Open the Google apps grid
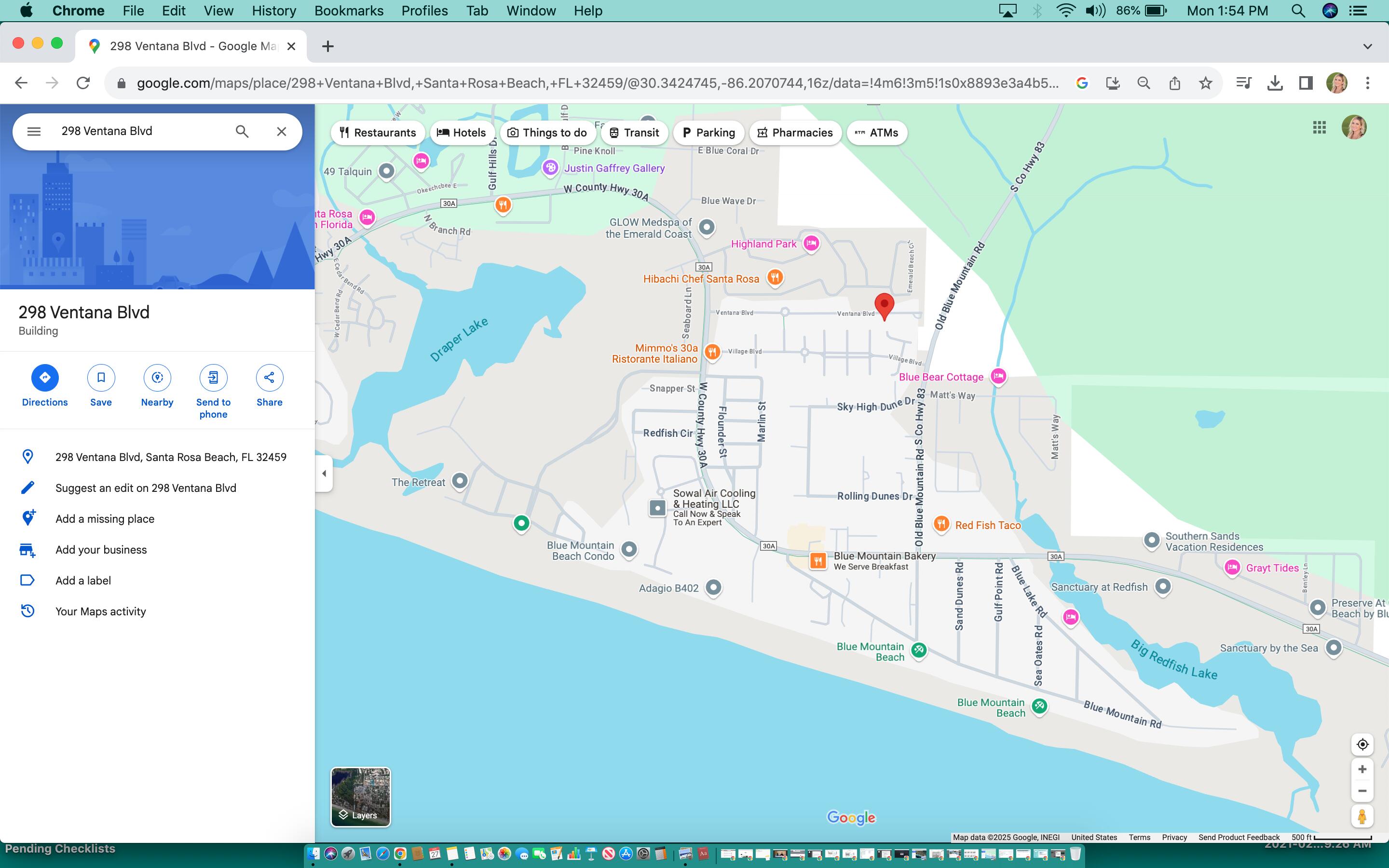The image size is (1389, 868). point(1319,127)
